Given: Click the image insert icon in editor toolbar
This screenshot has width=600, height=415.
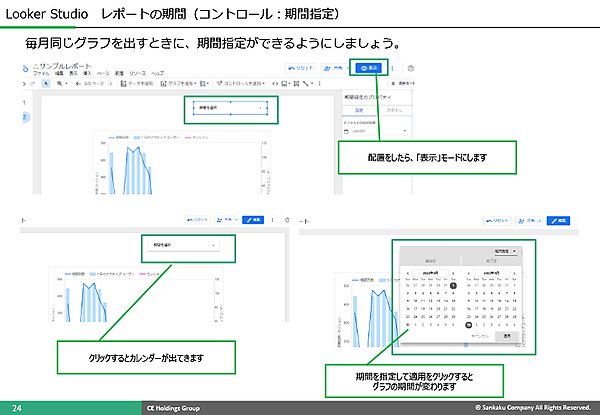Looking at the screenshot, I should coord(285,83).
